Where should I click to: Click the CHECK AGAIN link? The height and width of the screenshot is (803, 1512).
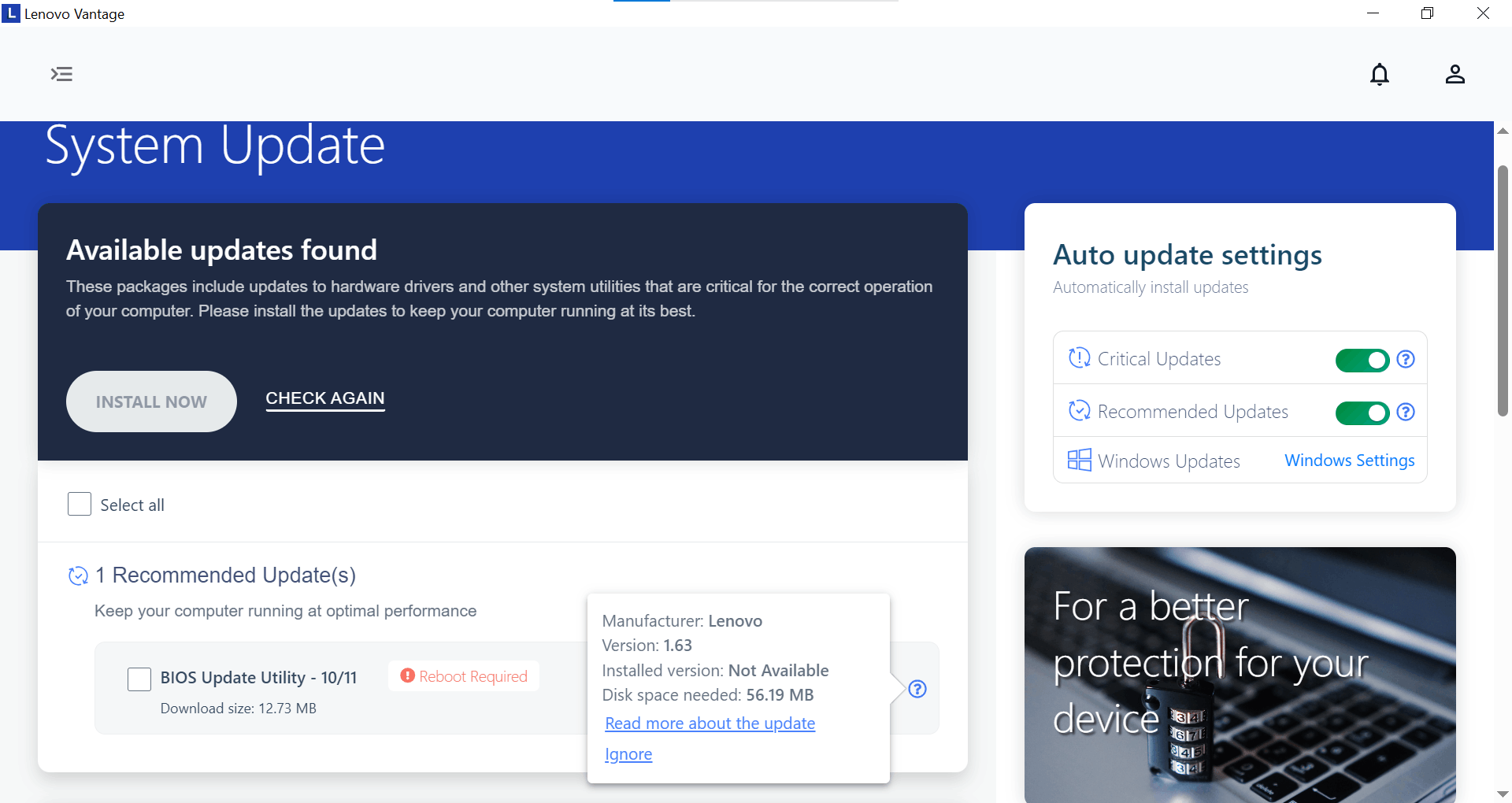point(325,399)
